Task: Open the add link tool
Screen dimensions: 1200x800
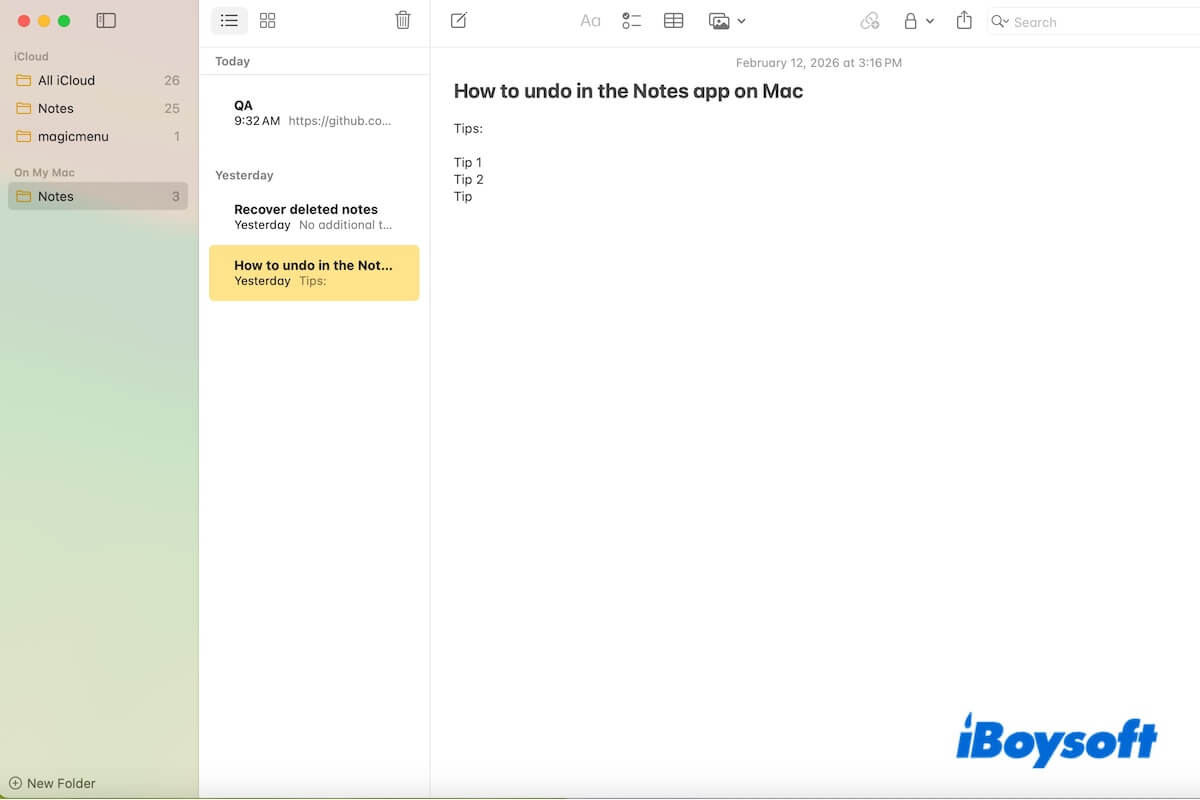Action: (869, 20)
